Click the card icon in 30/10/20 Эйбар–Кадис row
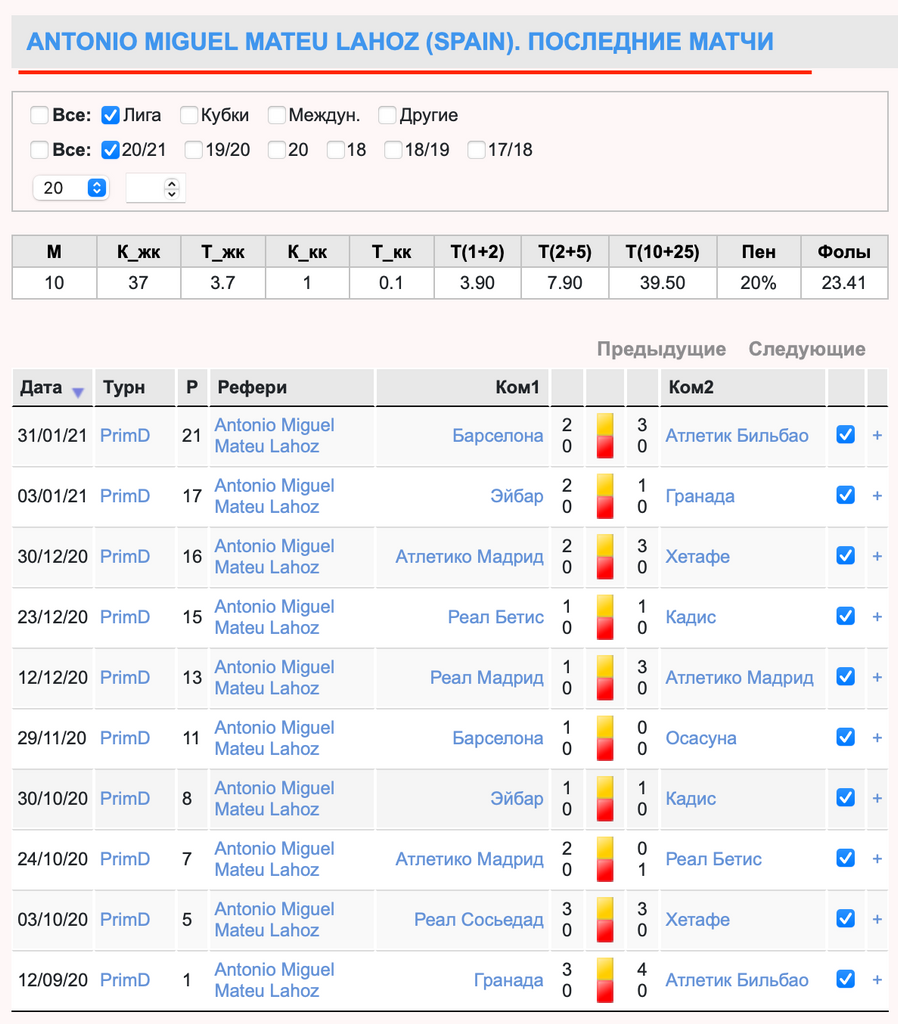The width and height of the screenshot is (898, 1024). pos(605,799)
